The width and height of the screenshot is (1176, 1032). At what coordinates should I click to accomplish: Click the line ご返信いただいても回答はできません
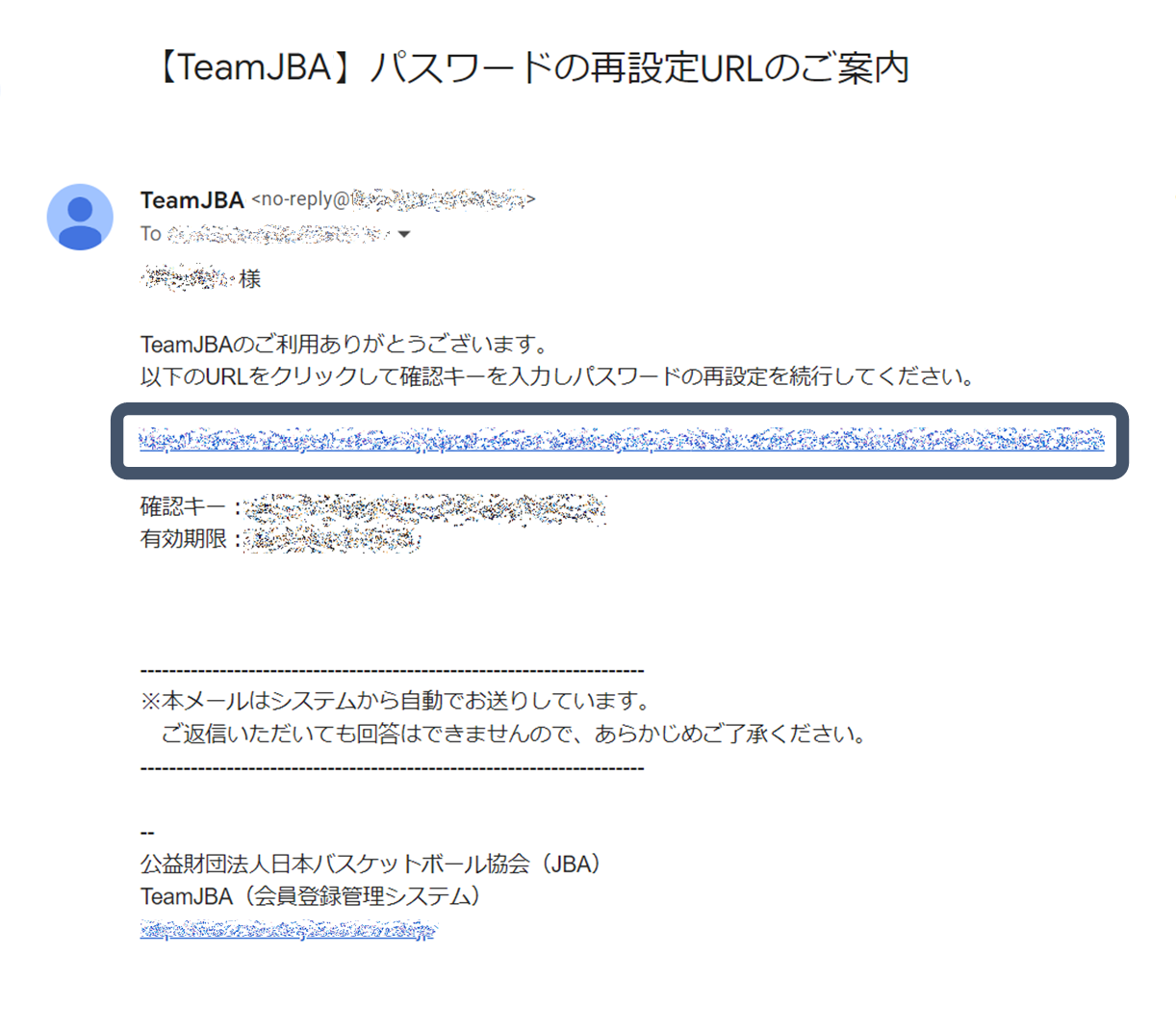(515, 734)
